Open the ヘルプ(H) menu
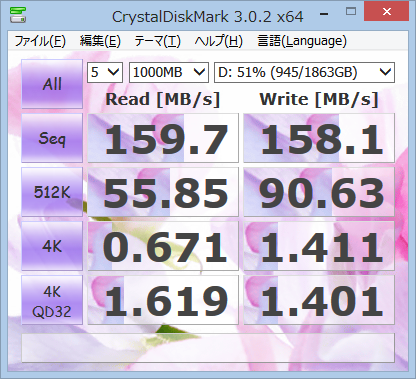This screenshot has width=416, height=379. point(219,41)
